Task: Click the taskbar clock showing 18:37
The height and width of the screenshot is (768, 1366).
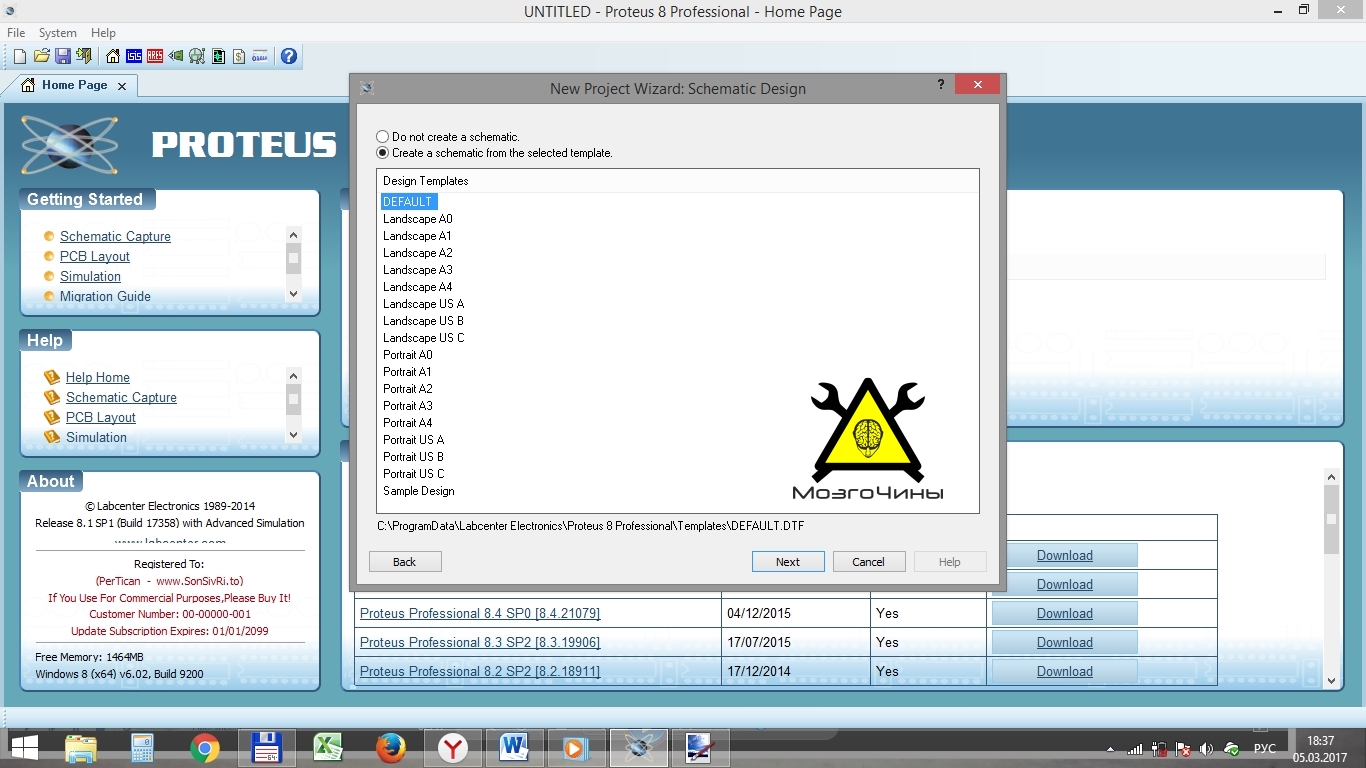Action: click(1320, 741)
